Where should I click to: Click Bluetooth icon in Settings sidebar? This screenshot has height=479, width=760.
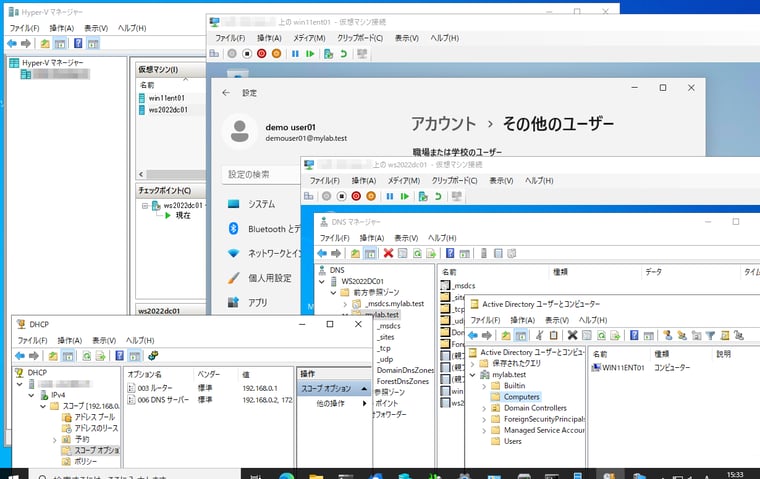click(x=234, y=228)
